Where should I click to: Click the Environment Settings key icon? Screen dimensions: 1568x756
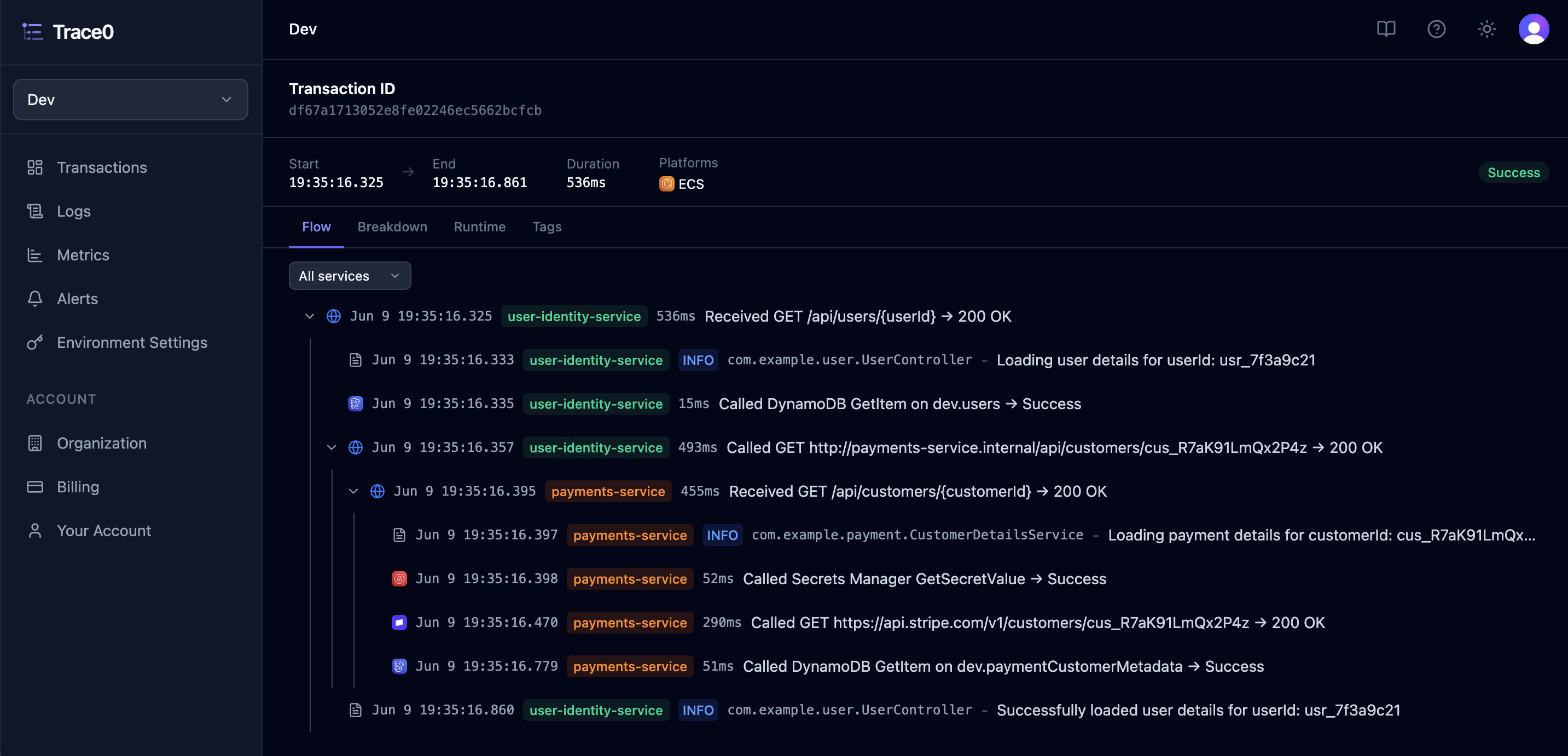(34, 342)
